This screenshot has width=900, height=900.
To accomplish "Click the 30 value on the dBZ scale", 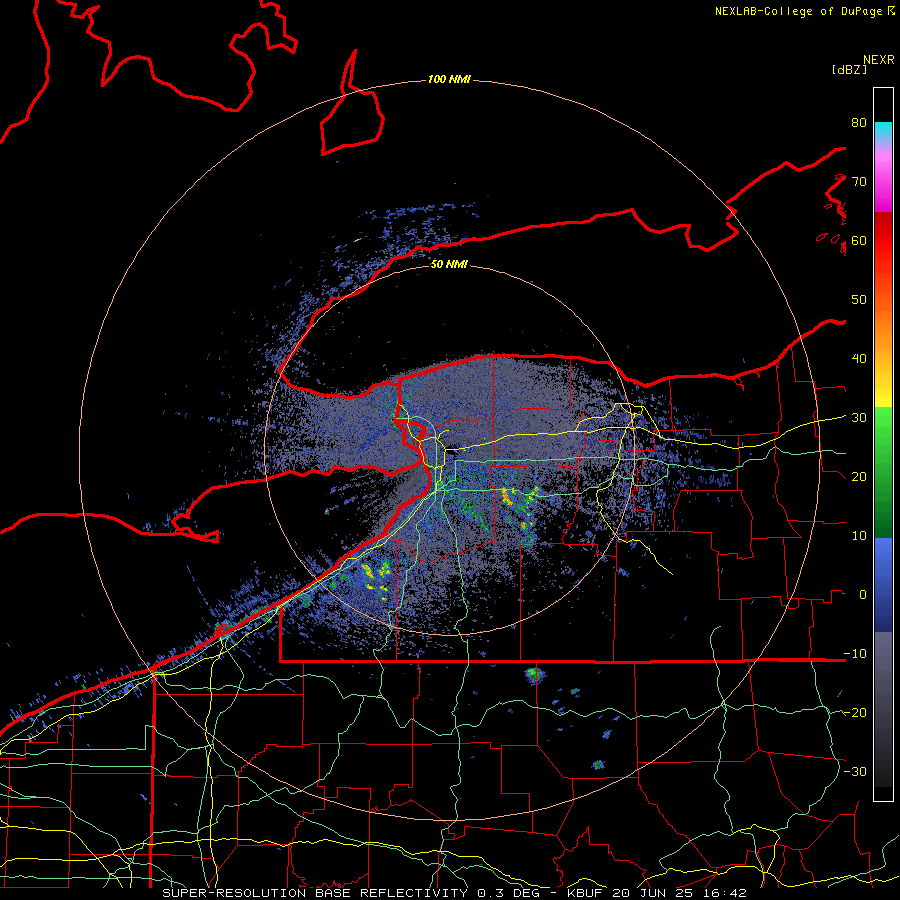I will pyautogui.click(x=859, y=418).
